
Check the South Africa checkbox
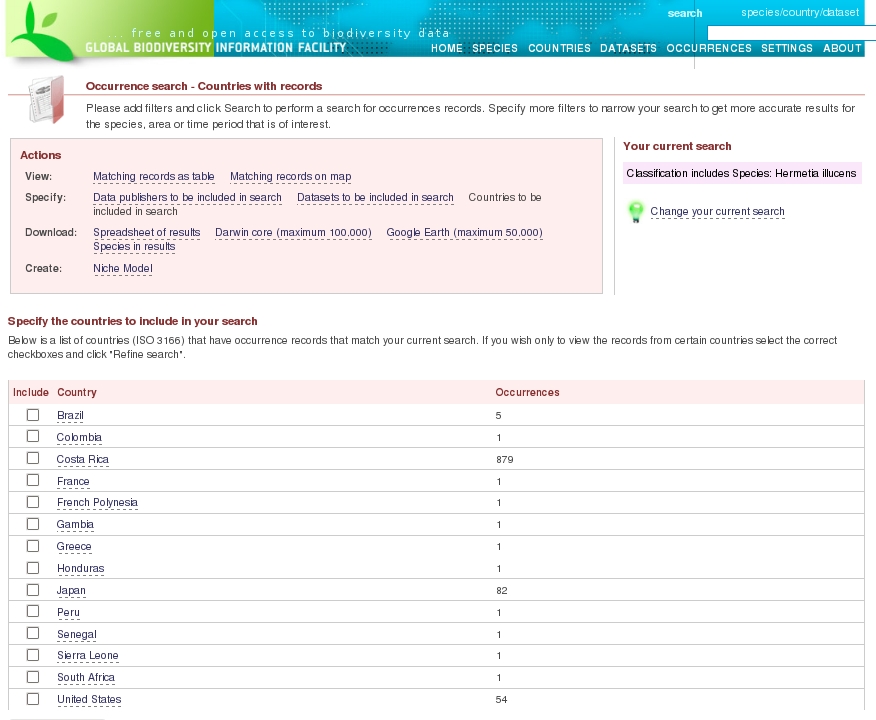tap(33, 677)
